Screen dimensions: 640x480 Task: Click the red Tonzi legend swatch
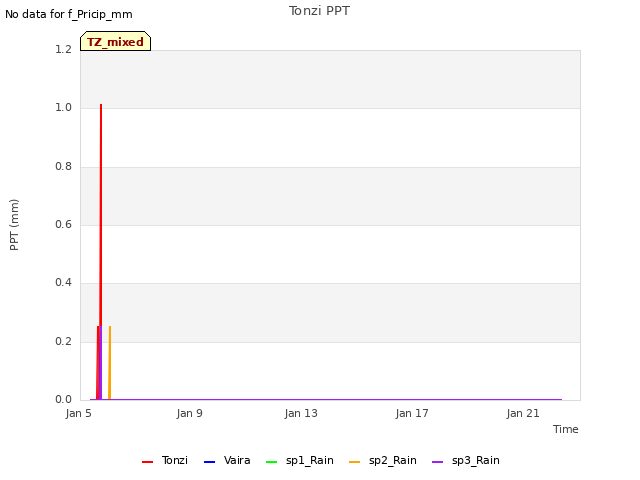(x=147, y=462)
